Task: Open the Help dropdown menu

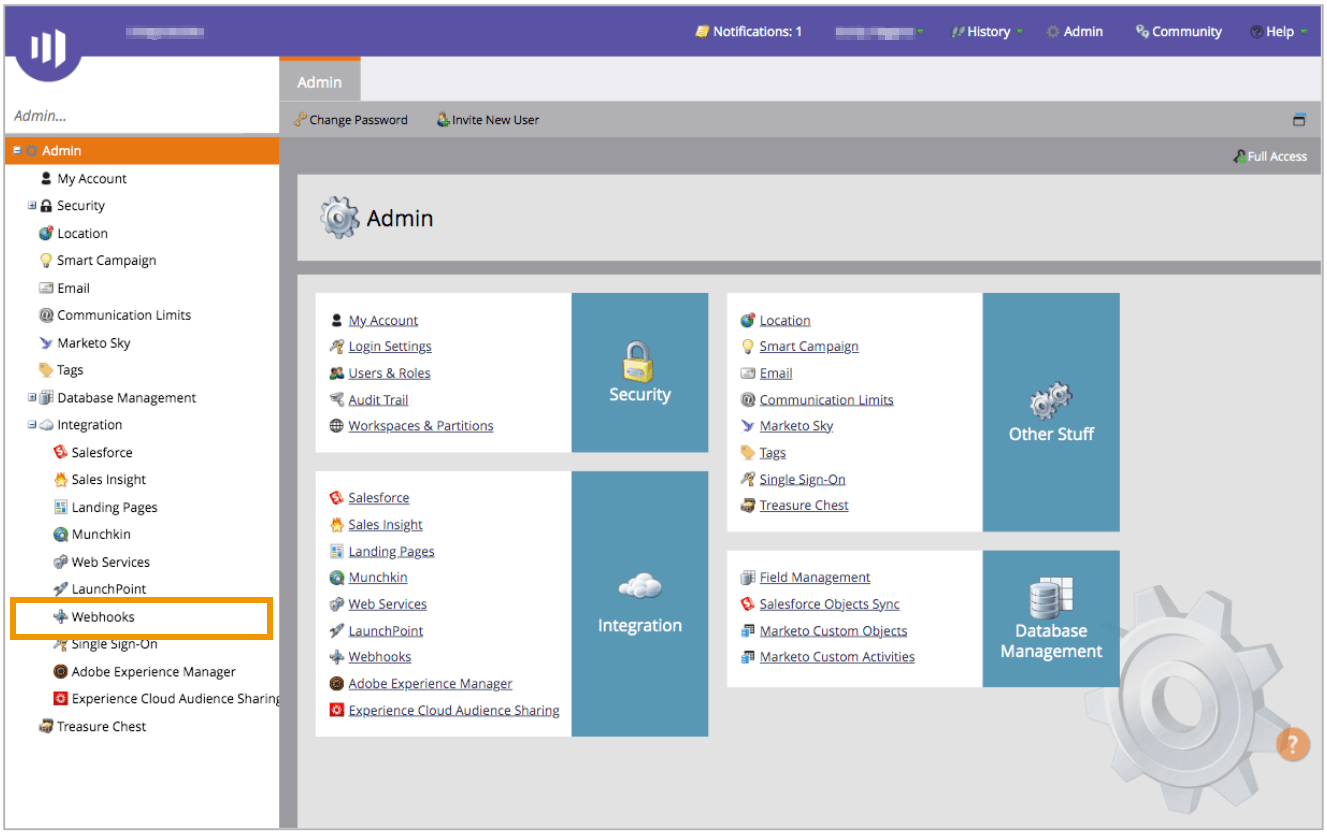Action: [x=1279, y=32]
